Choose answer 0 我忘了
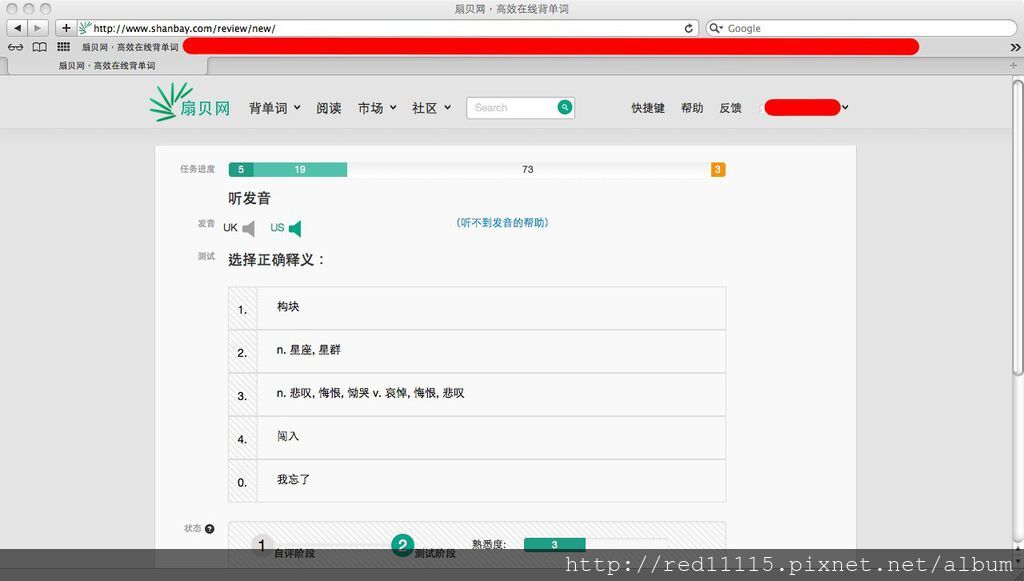1024x581 pixels. pos(477,480)
